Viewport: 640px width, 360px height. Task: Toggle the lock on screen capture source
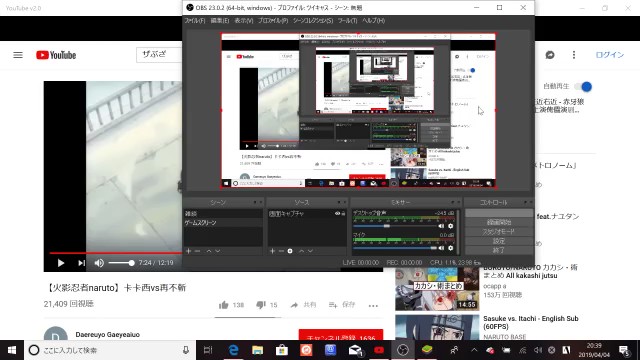pos(343,213)
